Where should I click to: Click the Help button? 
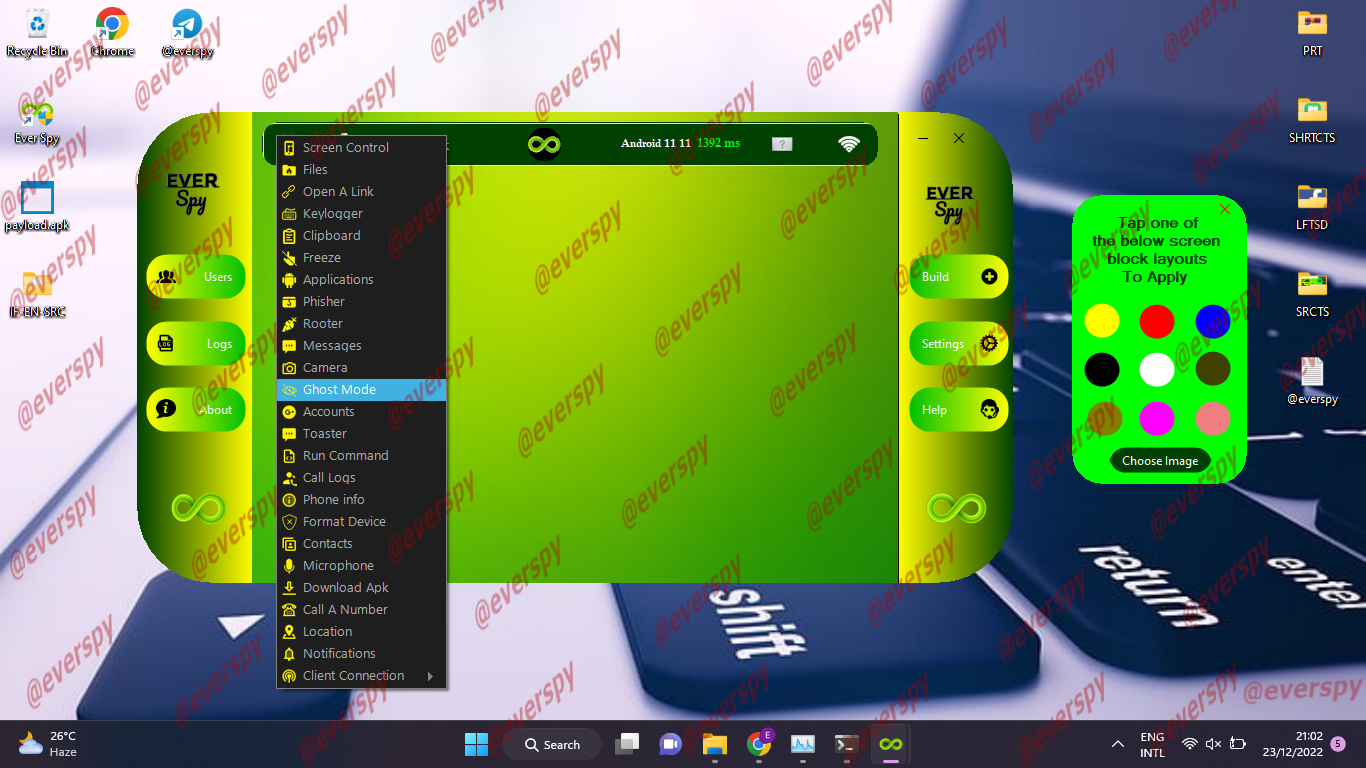[958, 409]
